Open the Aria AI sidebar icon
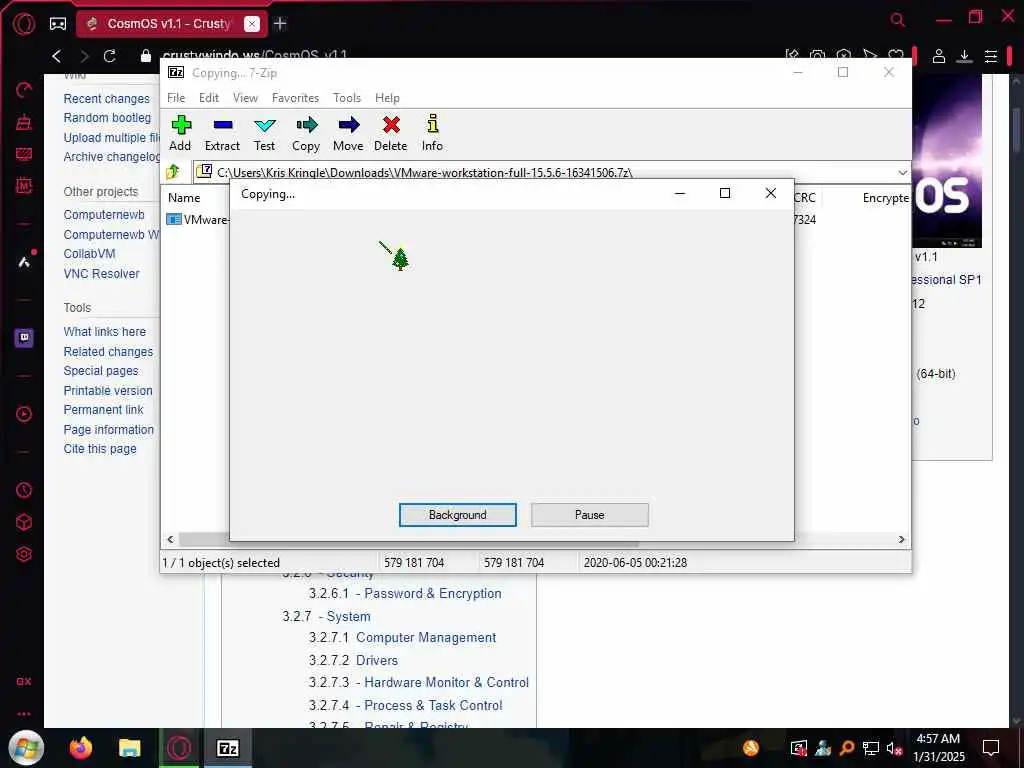 click(x=24, y=262)
